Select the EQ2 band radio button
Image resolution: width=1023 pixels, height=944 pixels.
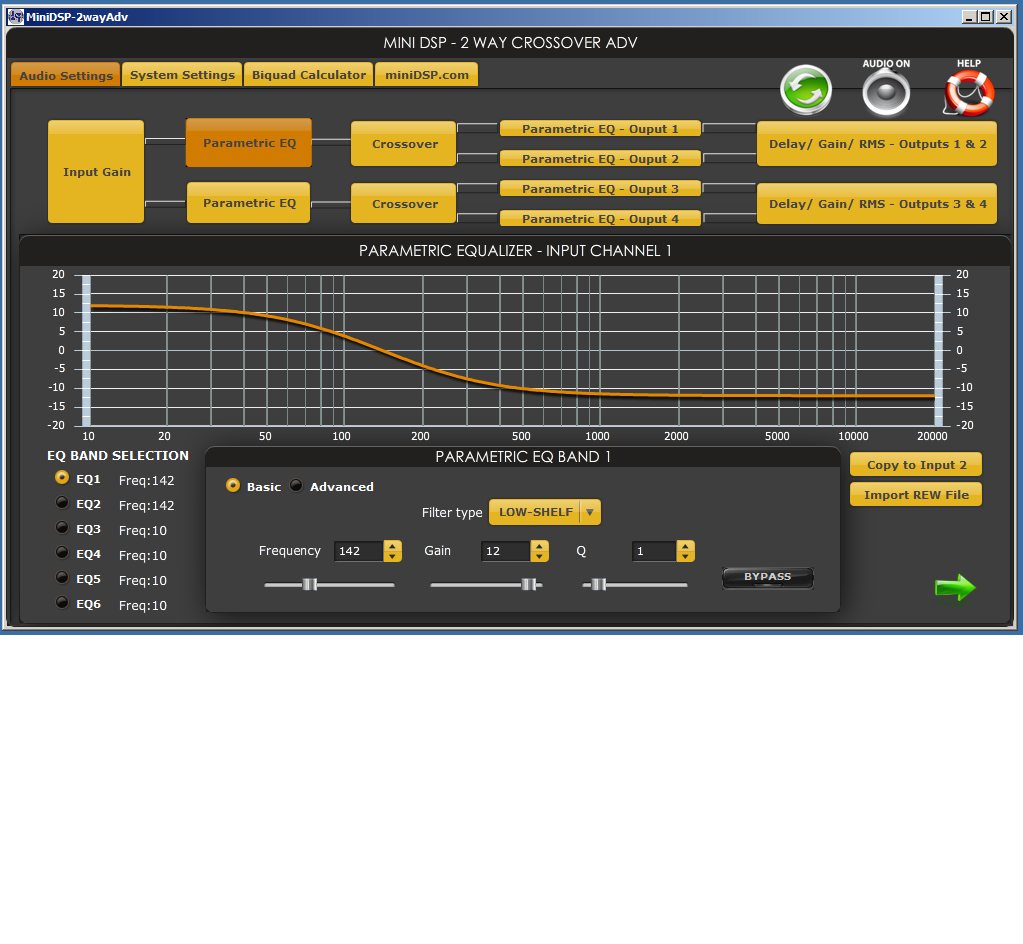pos(62,502)
